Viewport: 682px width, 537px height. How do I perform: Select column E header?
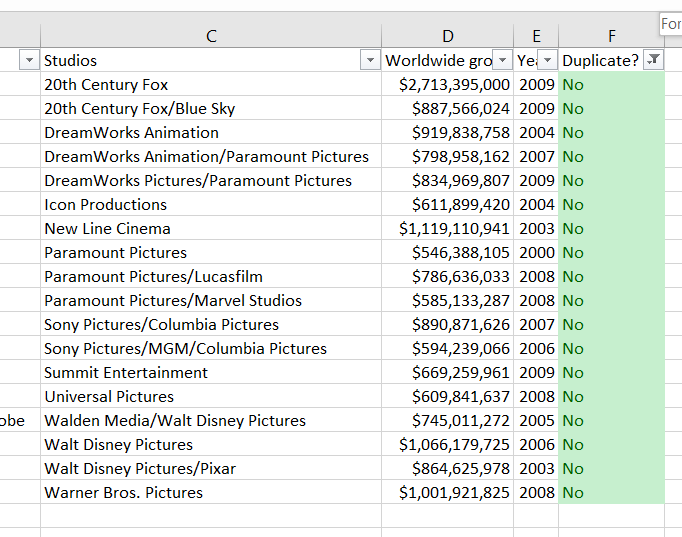(x=536, y=36)
